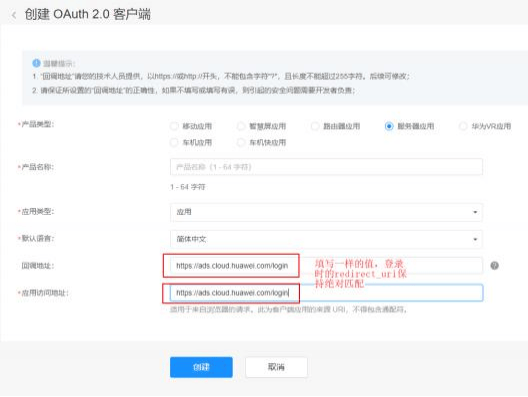Image resolution: width=528 pixels, height=397 pixels.
Task: Open the help icon beside 回调地址 field
Action: pyautogui.click(x=494, y=266)
